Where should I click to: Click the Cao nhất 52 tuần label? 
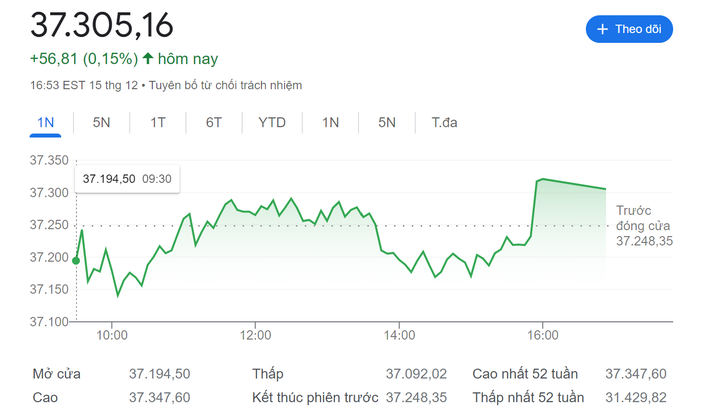click(x=525, y=374)
